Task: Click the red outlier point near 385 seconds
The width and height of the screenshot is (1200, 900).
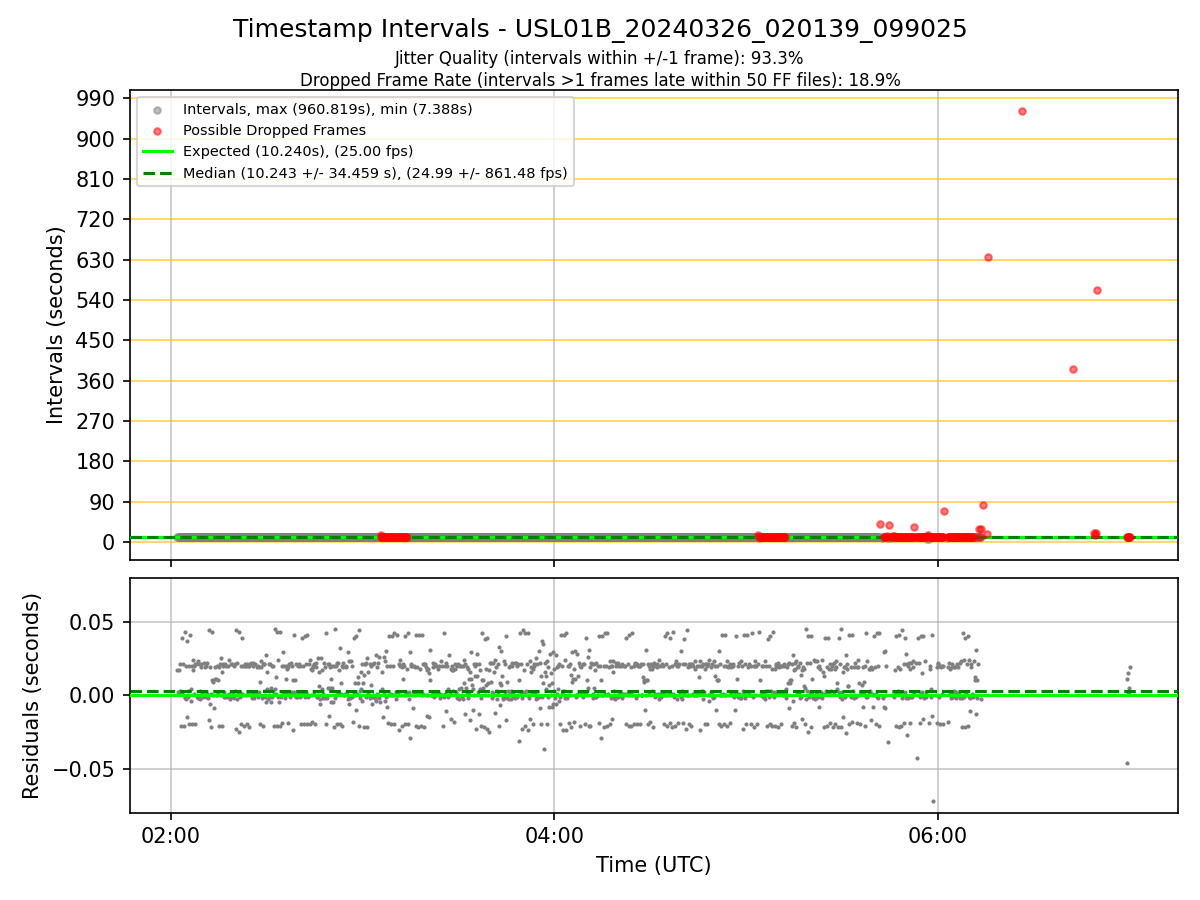Action: pos(1073,369)
